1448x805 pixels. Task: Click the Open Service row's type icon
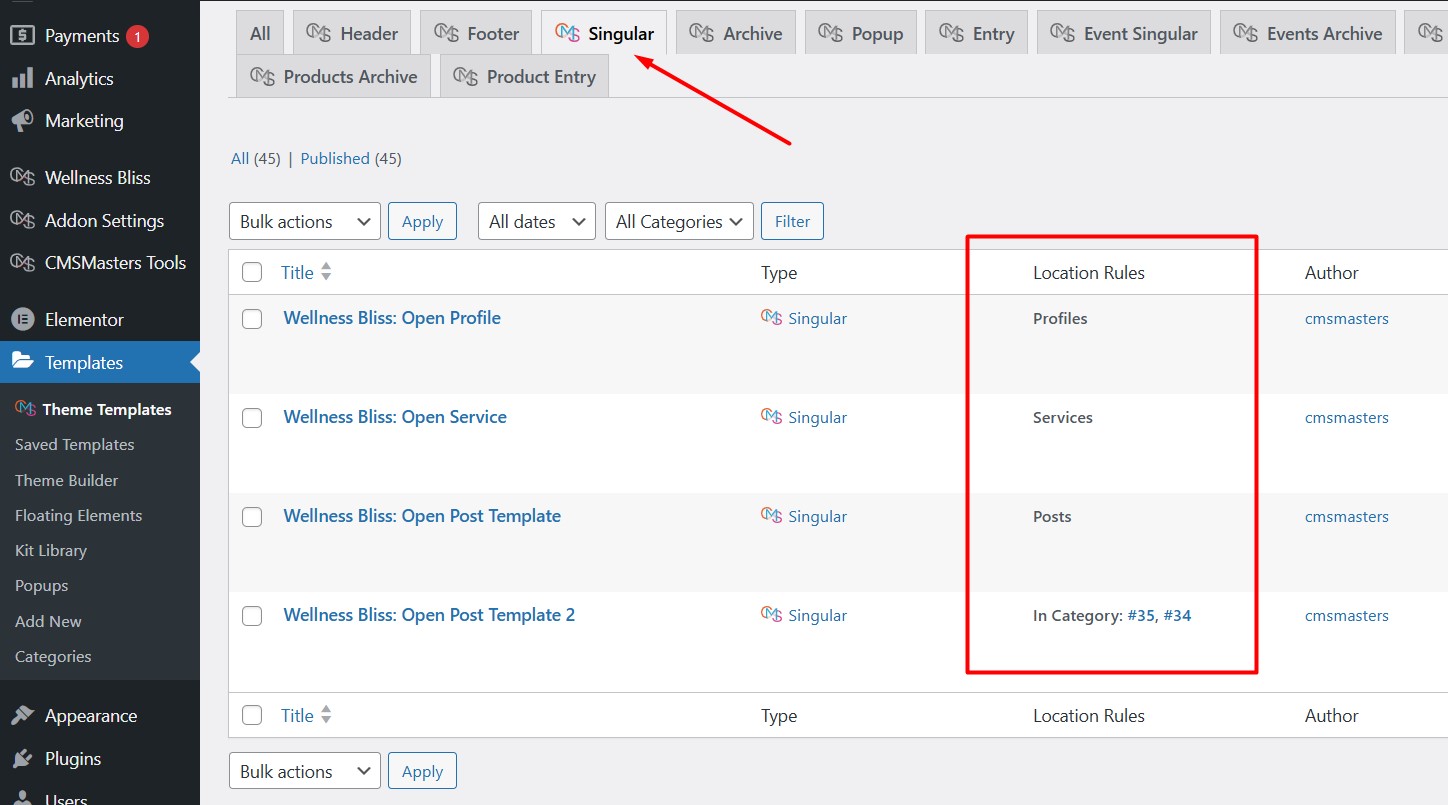(x=771, y=417)
